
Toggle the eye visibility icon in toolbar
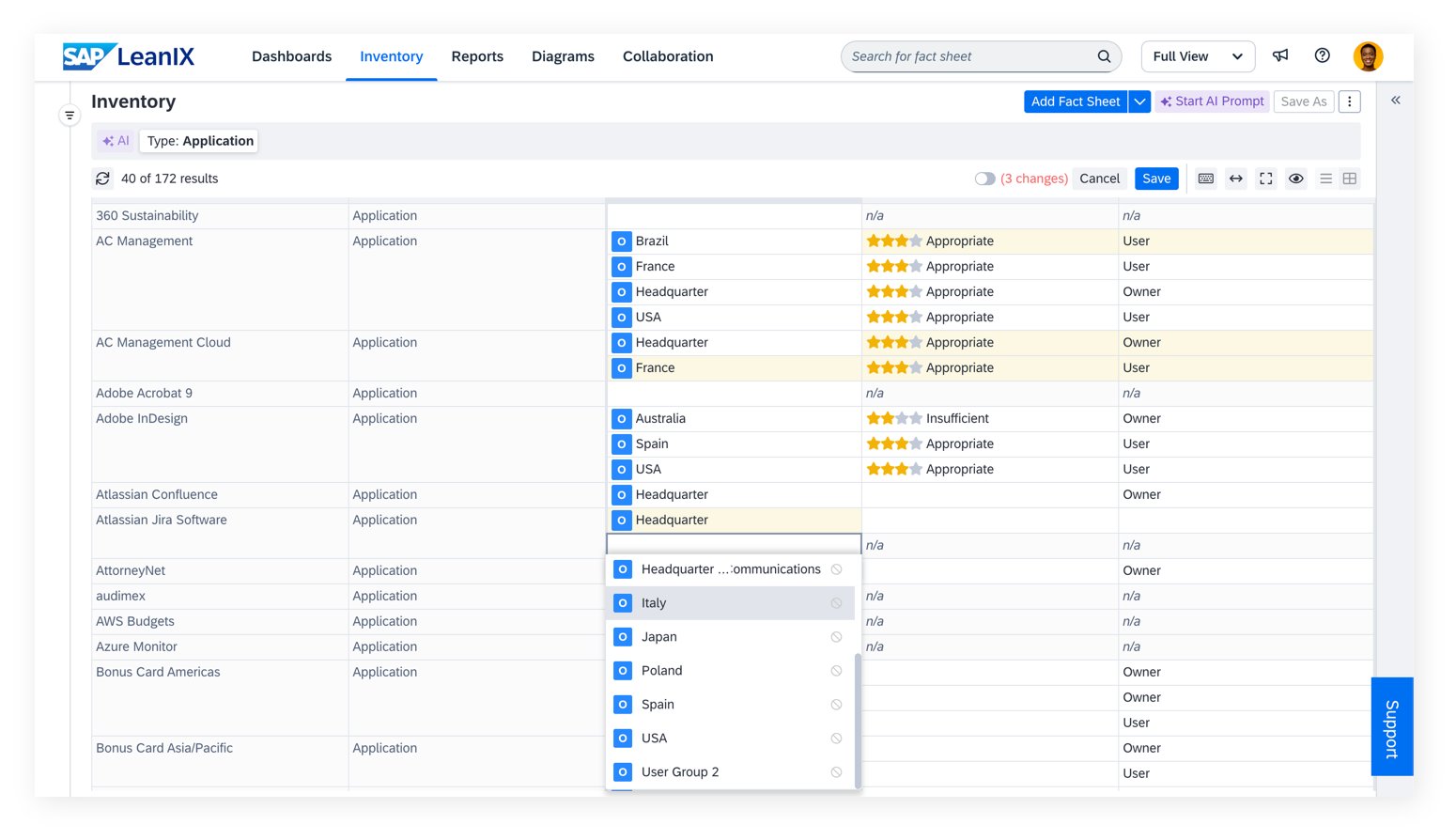pyautogui.click(x=1295, y=179)
